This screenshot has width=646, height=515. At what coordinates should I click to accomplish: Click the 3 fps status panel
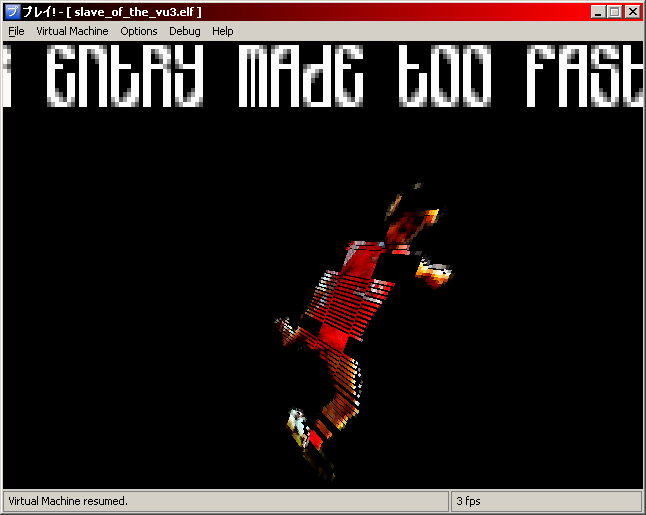pyautogui.click(x=470, y=500)
